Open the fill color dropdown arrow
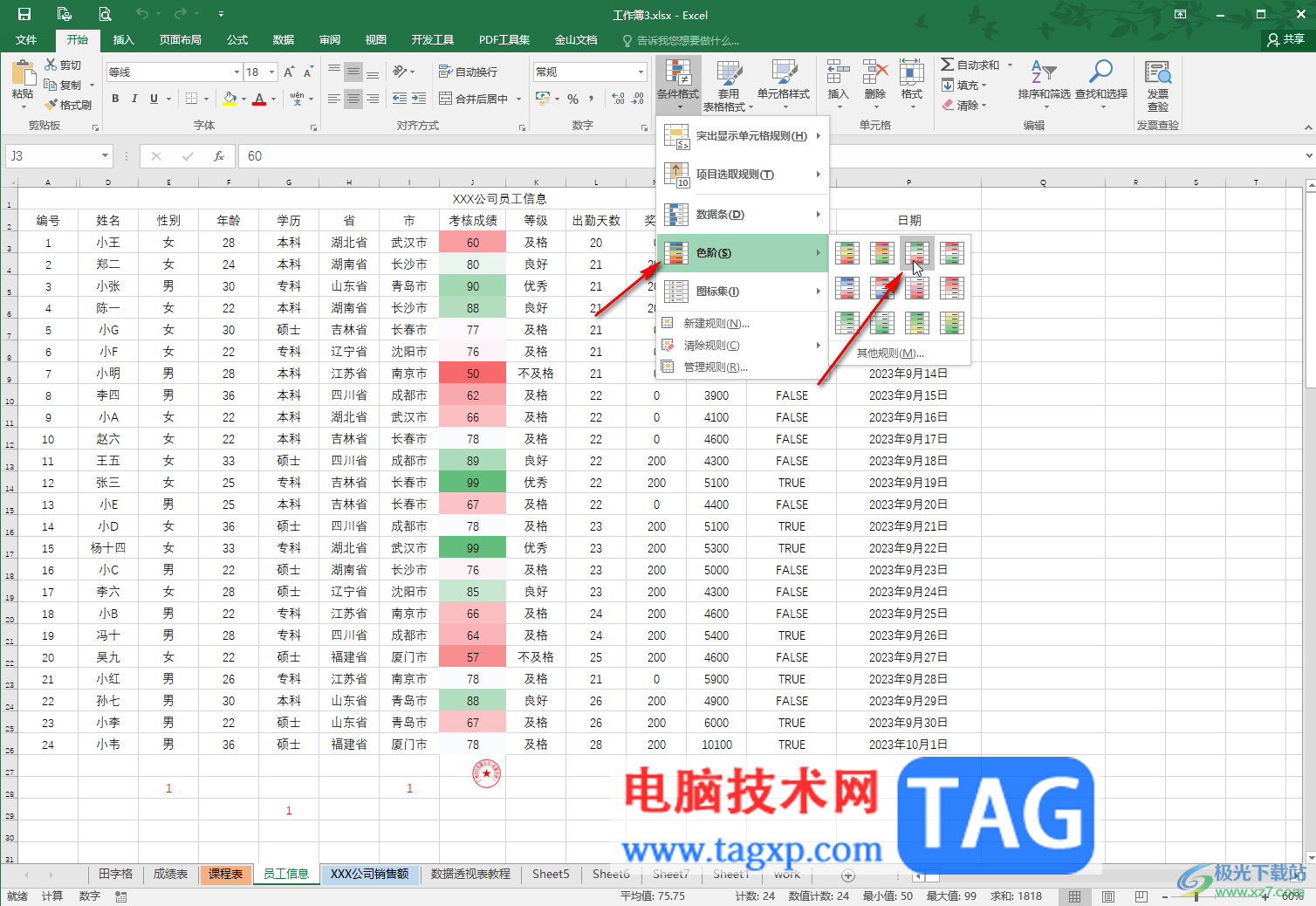Screen dimensions: 1316x906 (243, 99)
